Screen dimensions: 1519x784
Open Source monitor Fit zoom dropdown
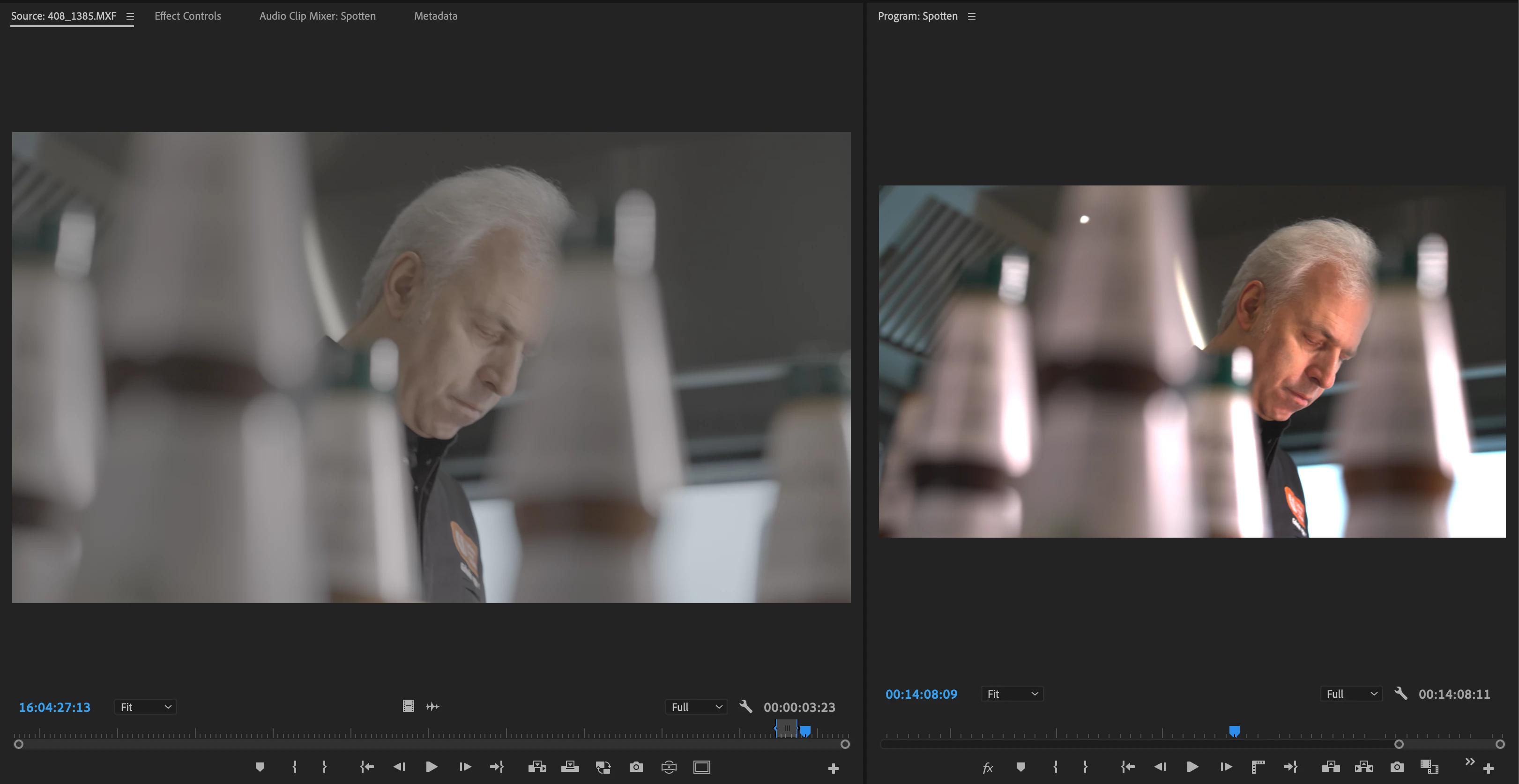[145, 707]
